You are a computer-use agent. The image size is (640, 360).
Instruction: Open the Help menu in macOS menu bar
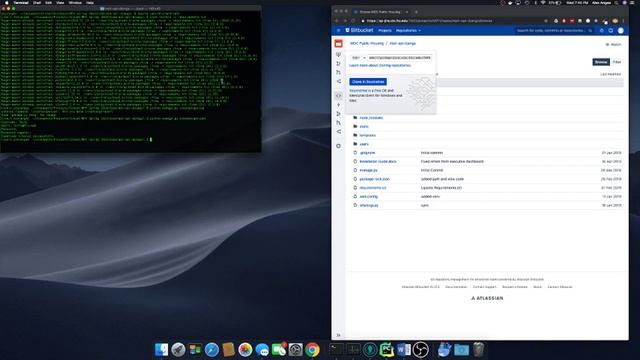[x=90, y=2]
